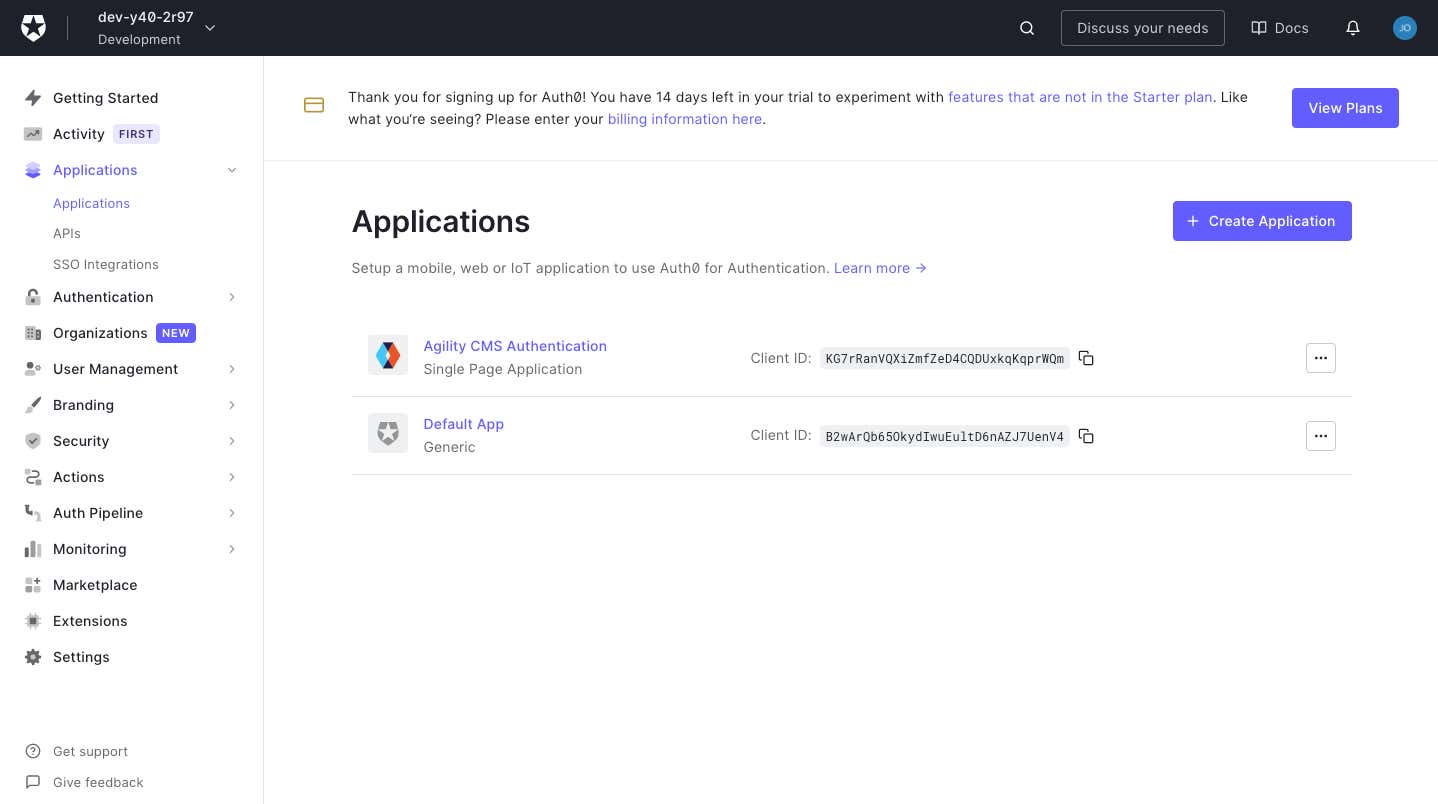The width and height of the screenshot is (1438, 804).
Task: Expand the Security section chevron
Action: (x=232, y=441)
